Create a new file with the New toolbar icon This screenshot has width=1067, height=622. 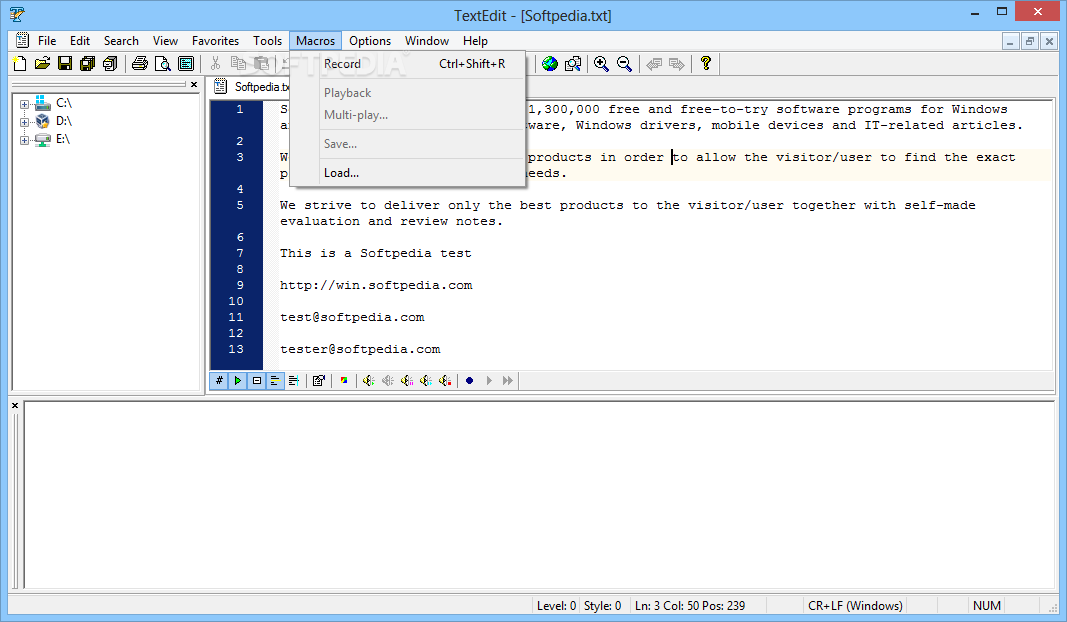(20, 64)
